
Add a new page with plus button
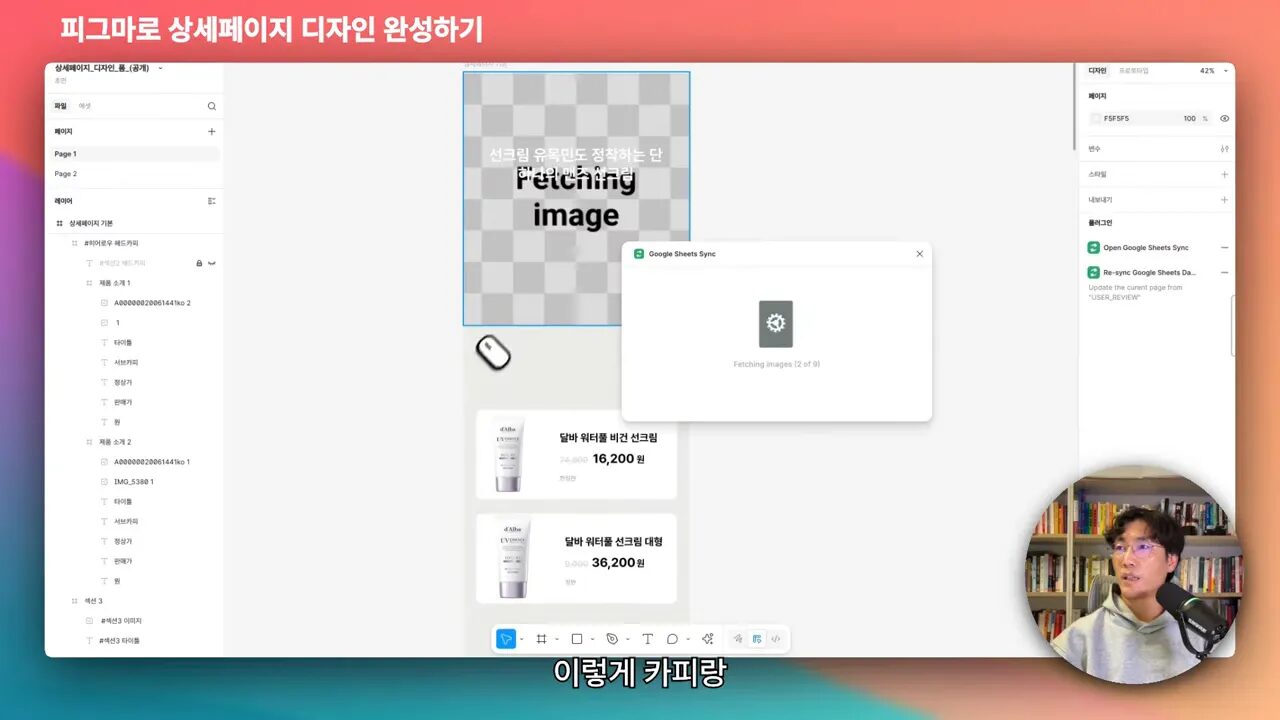[211, 131]
